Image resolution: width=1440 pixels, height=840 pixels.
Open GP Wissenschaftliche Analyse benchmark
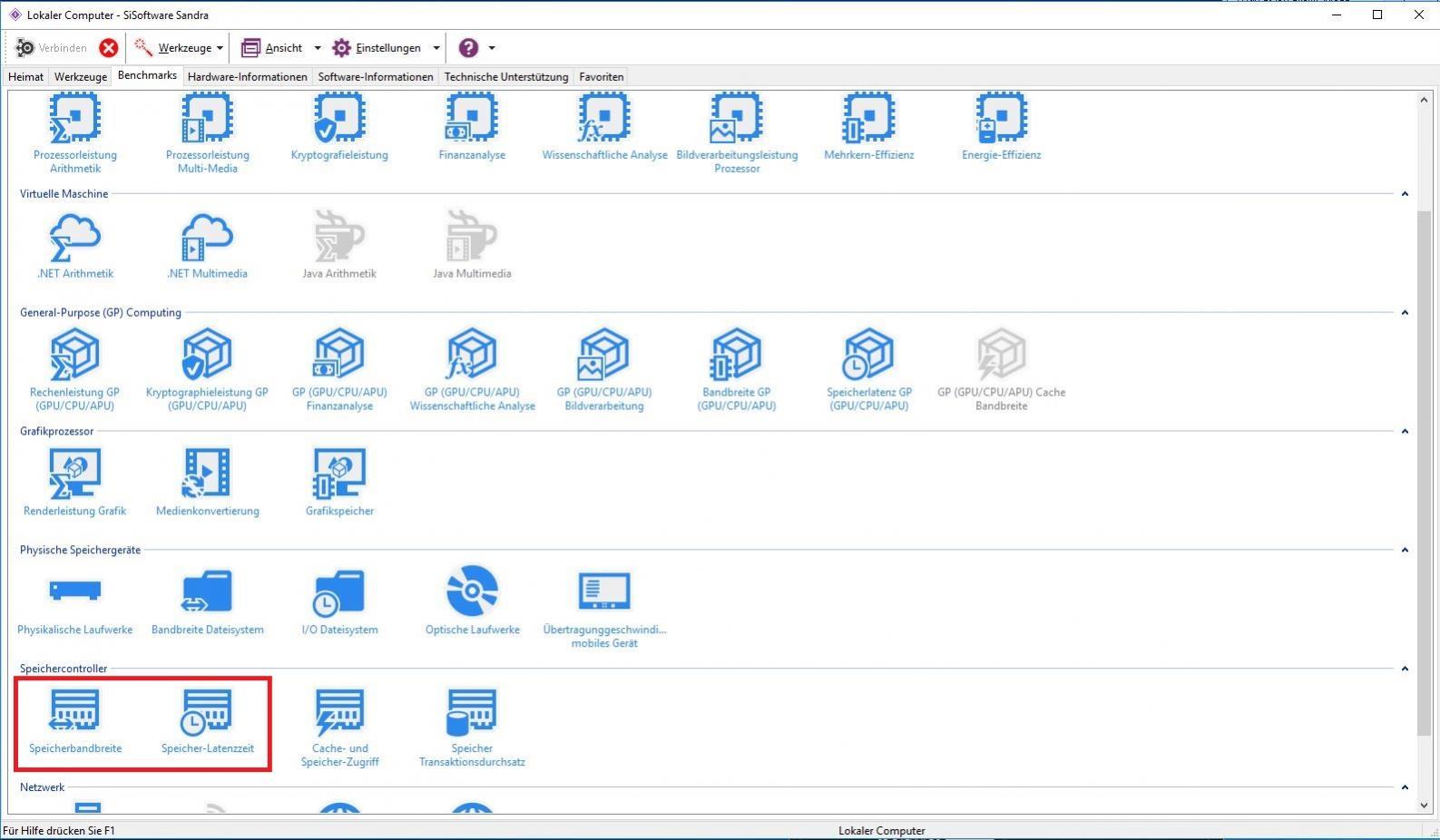472,370
